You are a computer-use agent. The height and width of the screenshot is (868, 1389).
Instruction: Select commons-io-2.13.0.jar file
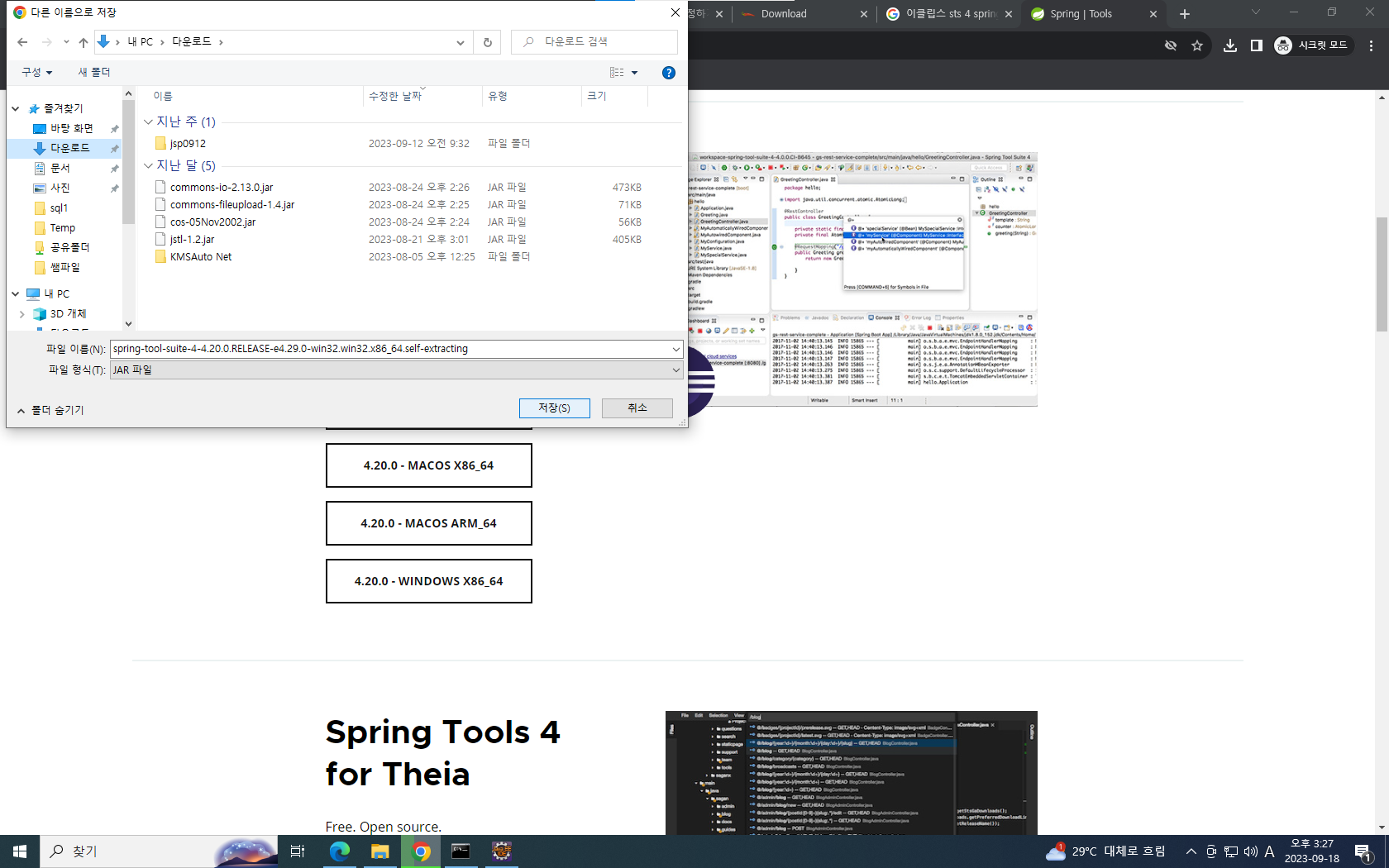click(222, 188)
